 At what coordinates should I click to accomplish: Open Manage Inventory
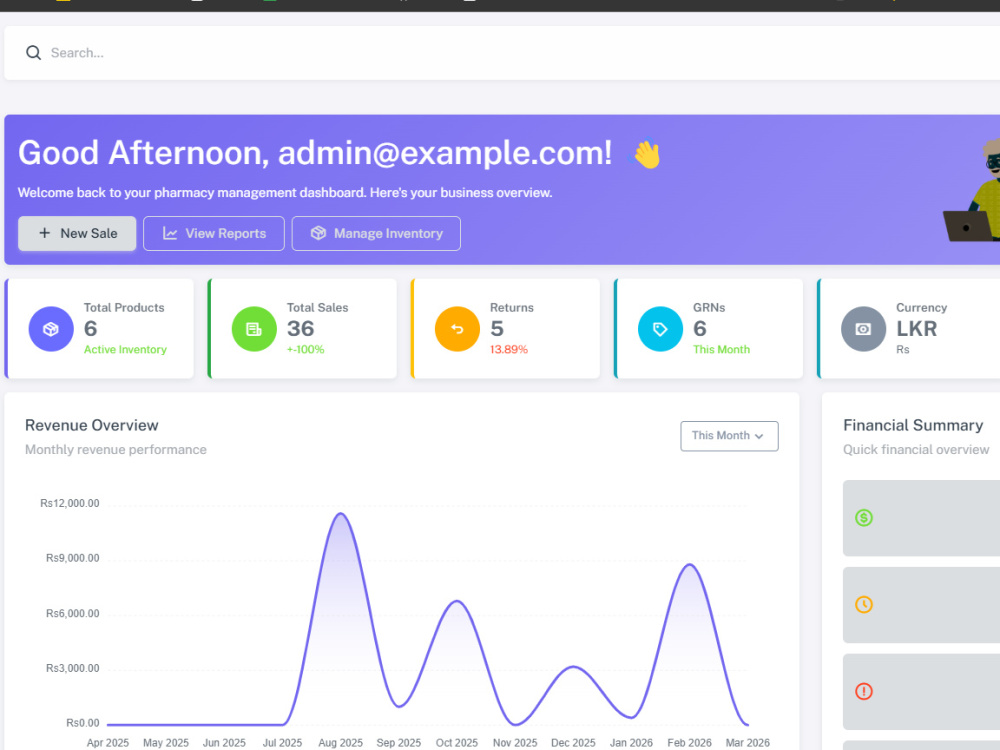pos(376,233)
